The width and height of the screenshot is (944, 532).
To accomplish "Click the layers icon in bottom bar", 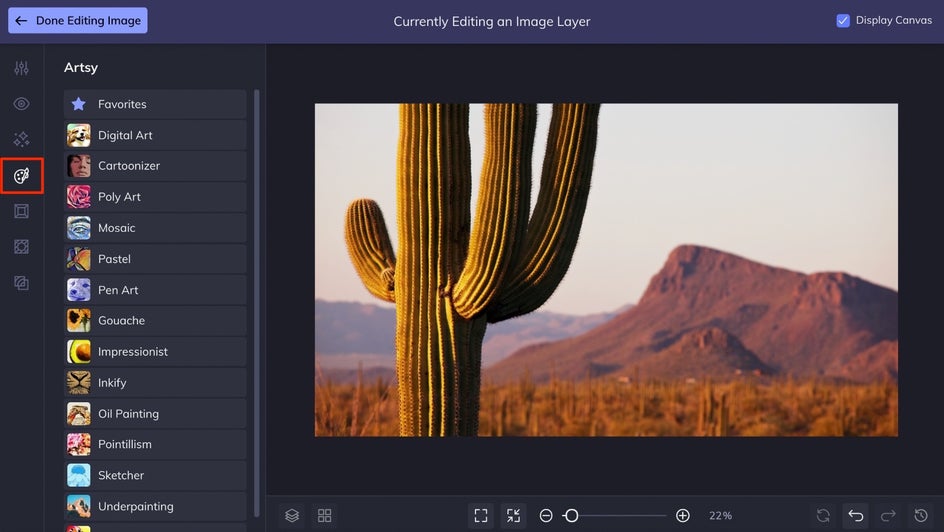I will click(292, 516).
